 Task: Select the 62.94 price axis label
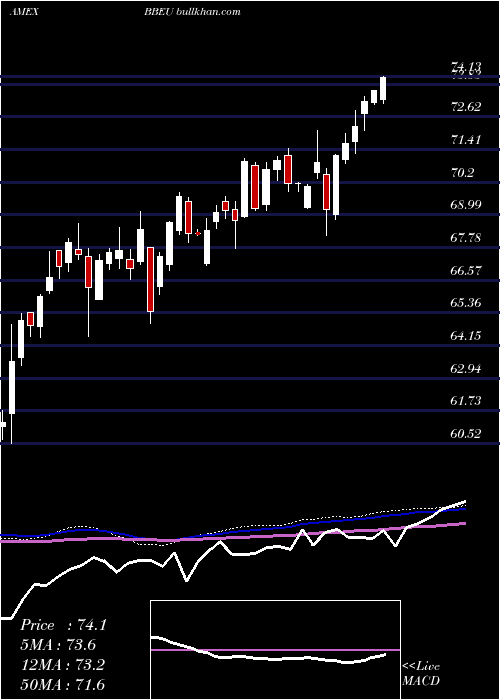(x=467, y=369)
